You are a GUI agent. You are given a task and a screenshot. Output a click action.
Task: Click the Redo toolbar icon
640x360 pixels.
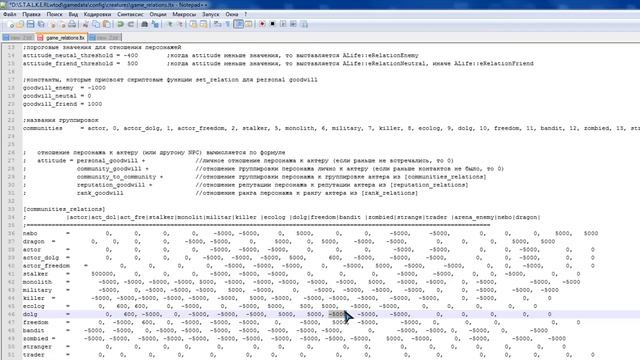tap(131, 24)
